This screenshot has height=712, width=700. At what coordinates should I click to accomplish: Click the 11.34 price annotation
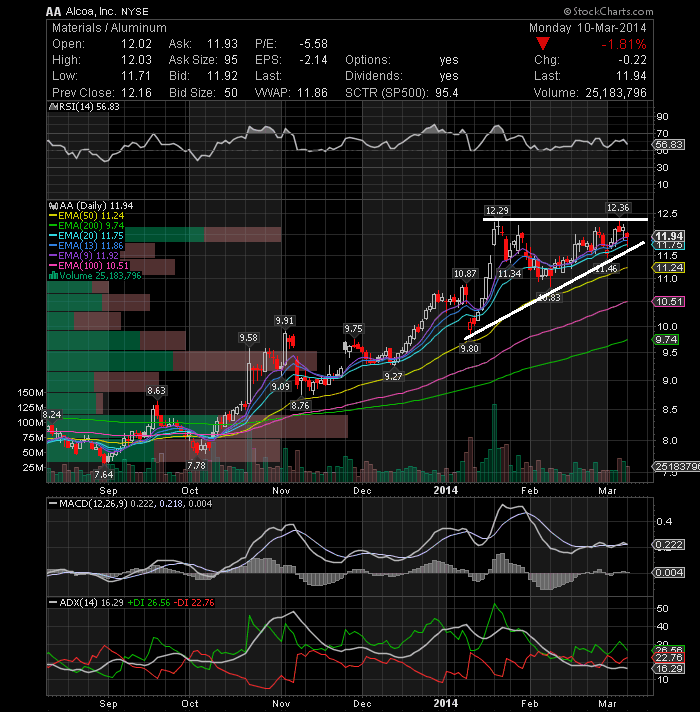[x=509, y=273]
